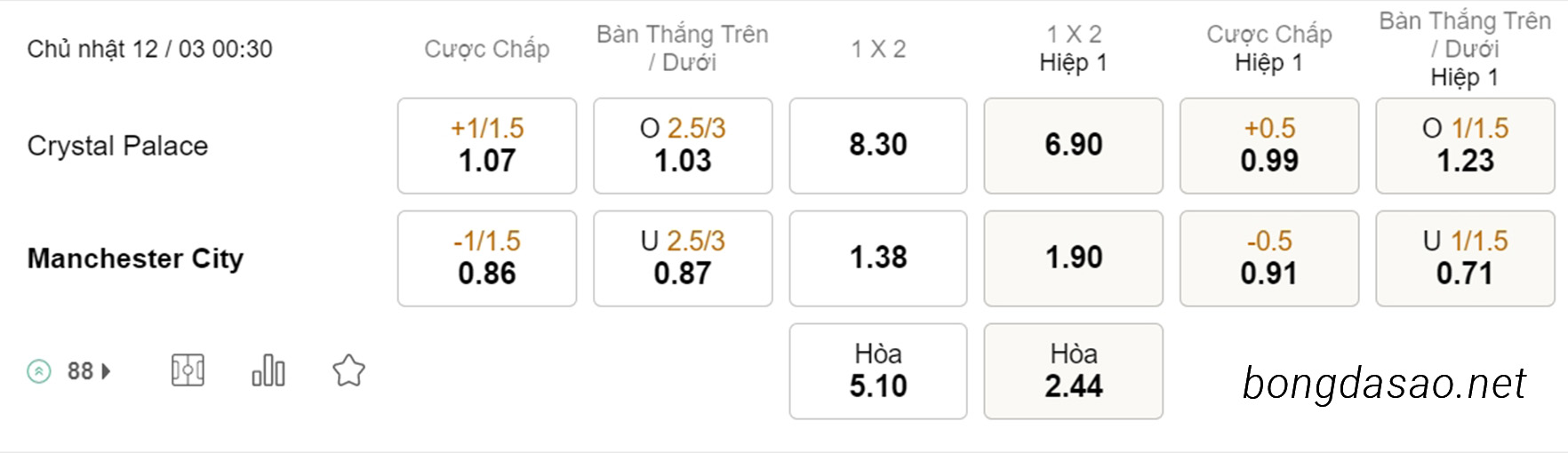
Task: Open the bar chart statistics icon
Action: (268, 370)
